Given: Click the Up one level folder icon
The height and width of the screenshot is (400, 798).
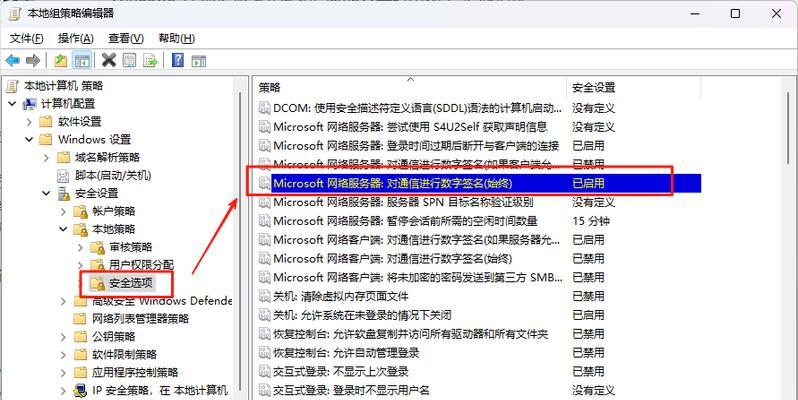Looking at the screenshot, I should tap(61, 61).
